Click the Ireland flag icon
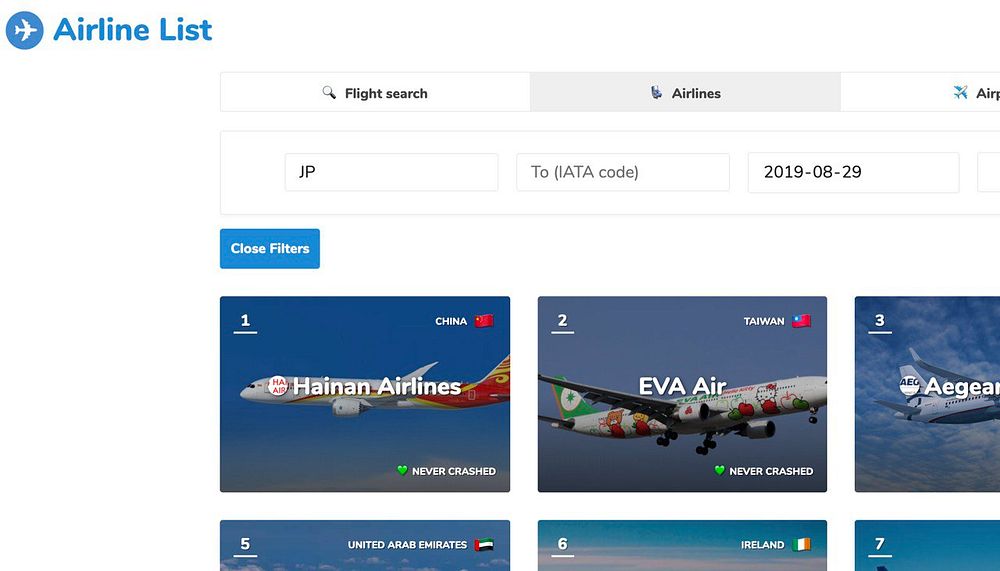Viewport: 1000px width, 571px height. (x=802, y=545)
